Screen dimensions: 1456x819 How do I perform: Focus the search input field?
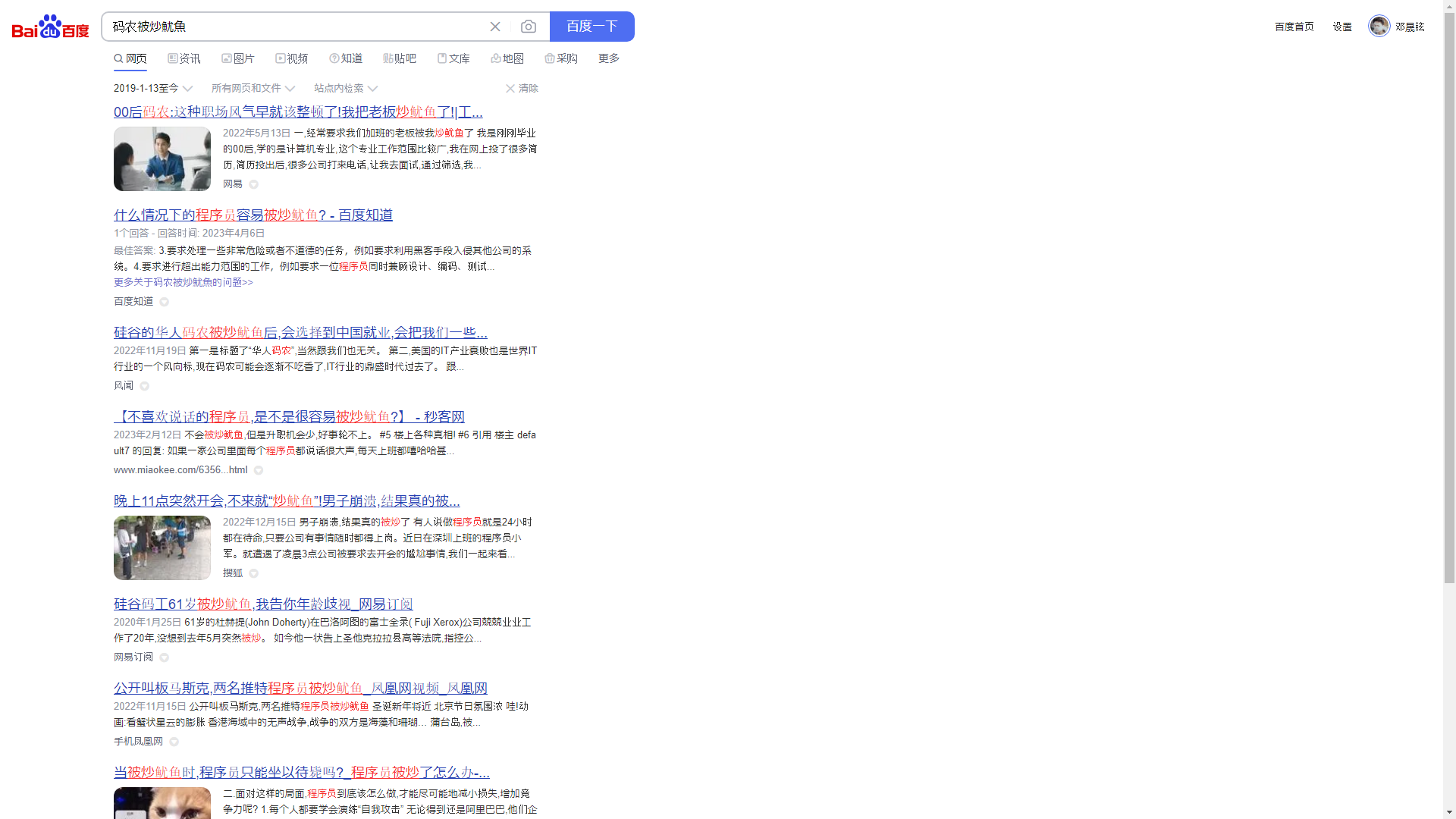click(296, 27)
